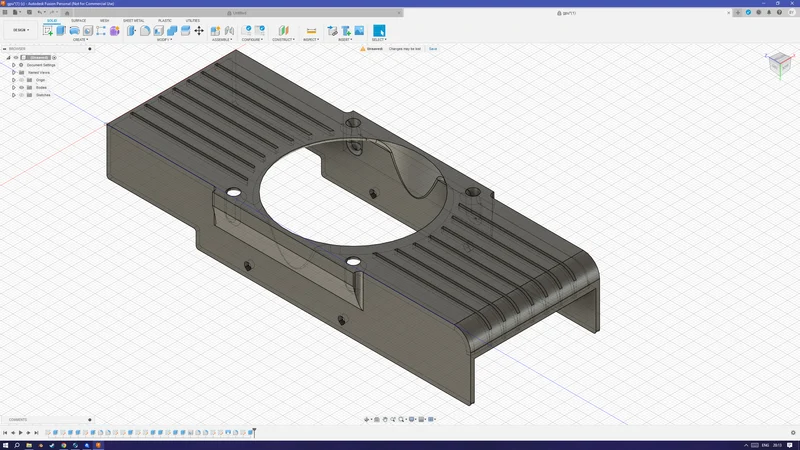Open the Inspect dropdown menu

311,40
